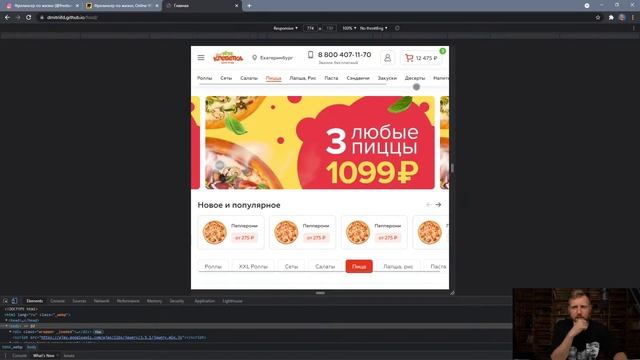
Task: Click the browser back arrow
Action: [7, 18]
